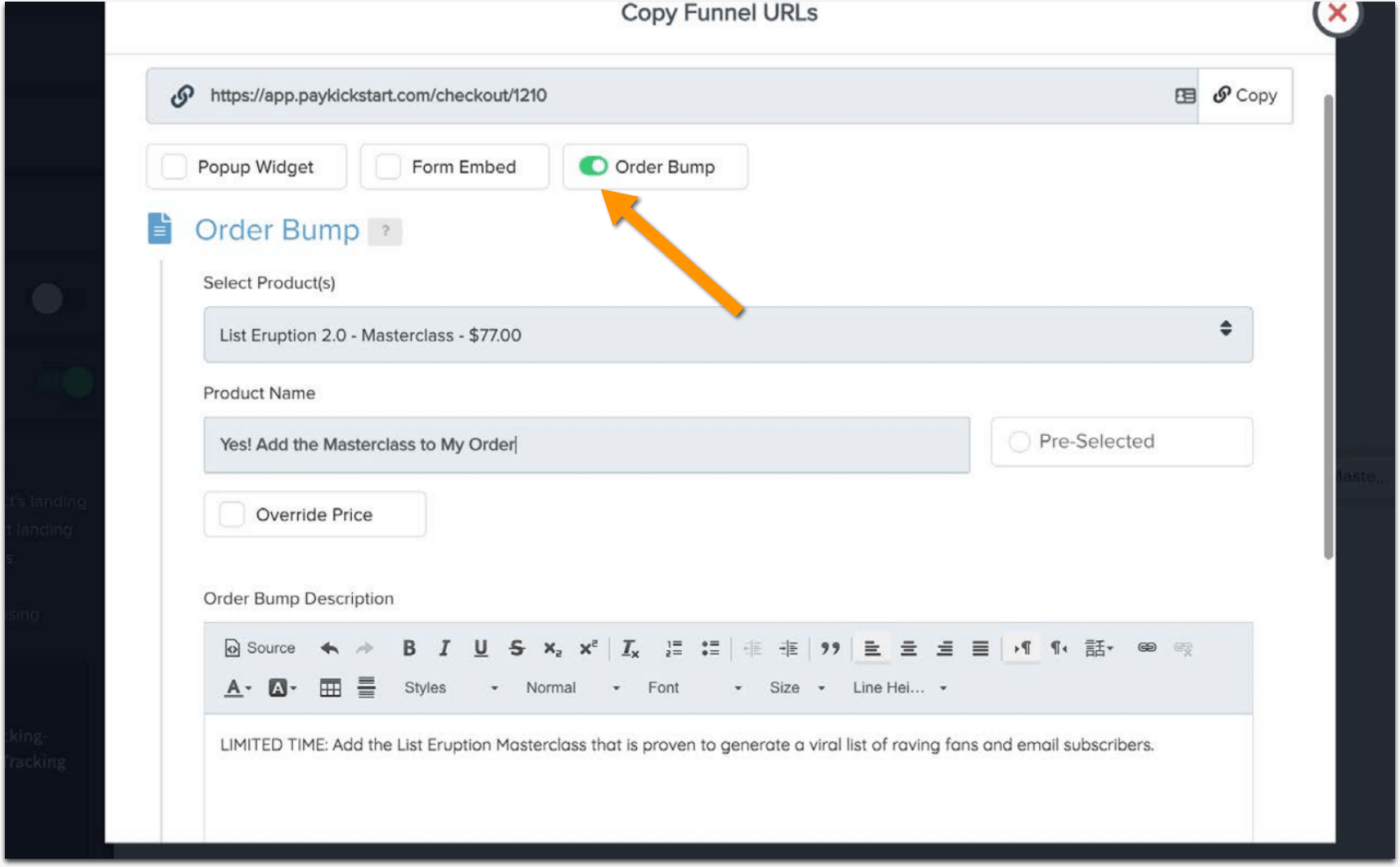
Task: Open the Size dropdown
Action: [797, 688]
